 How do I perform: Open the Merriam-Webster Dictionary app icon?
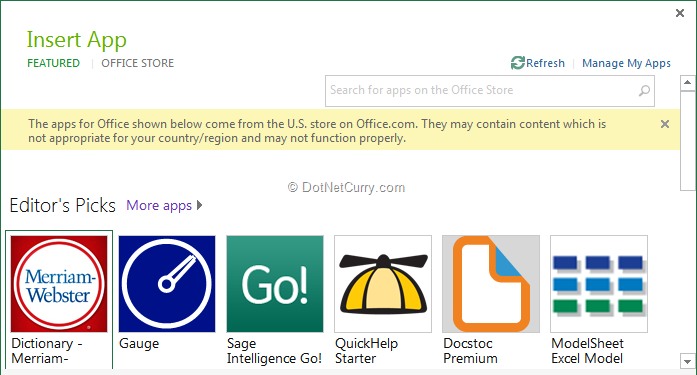click(x=59, y=283)
